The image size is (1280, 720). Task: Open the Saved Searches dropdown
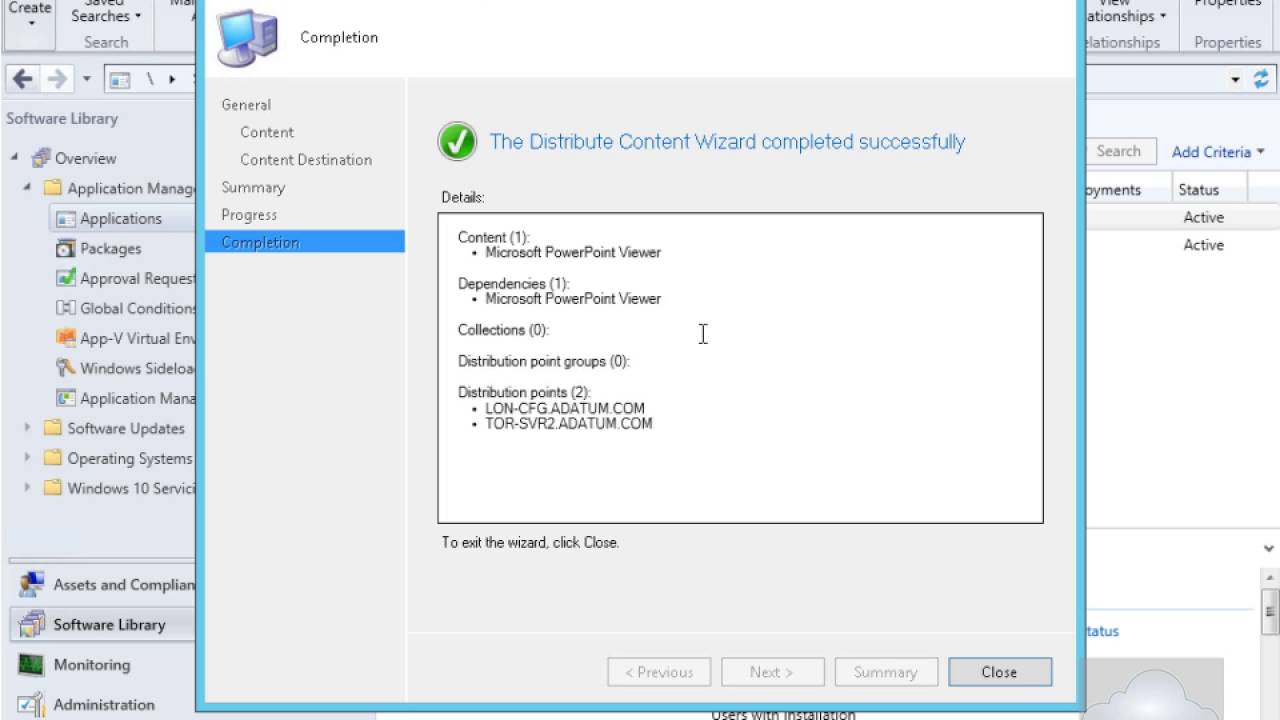click(x=106, y=12)
